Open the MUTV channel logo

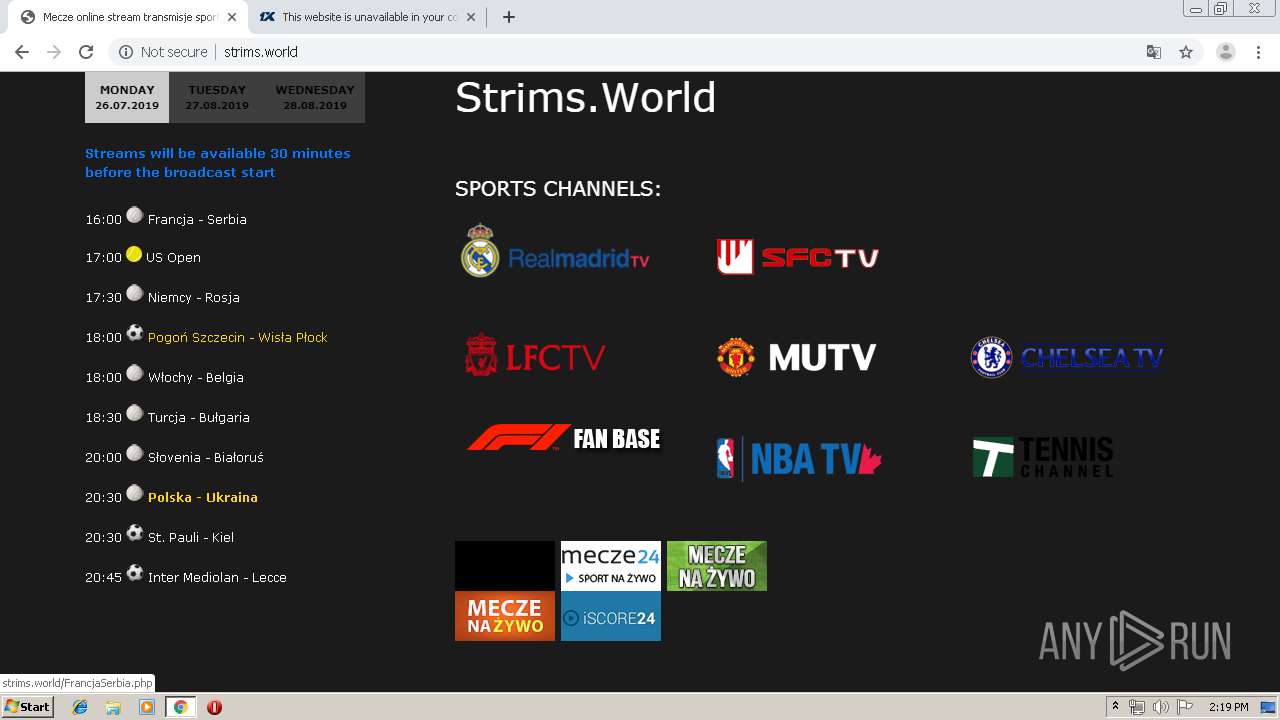[797, 357]
